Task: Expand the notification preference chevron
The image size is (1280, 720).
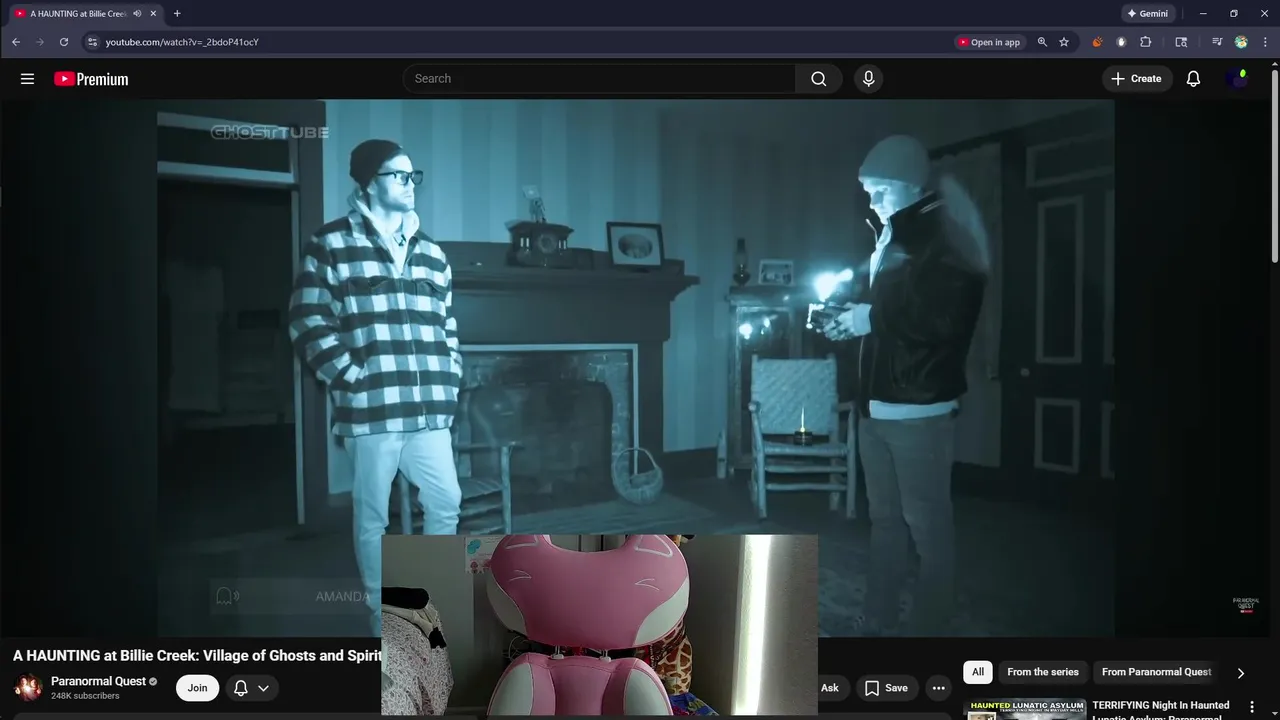Action: (x=263, y=688)
